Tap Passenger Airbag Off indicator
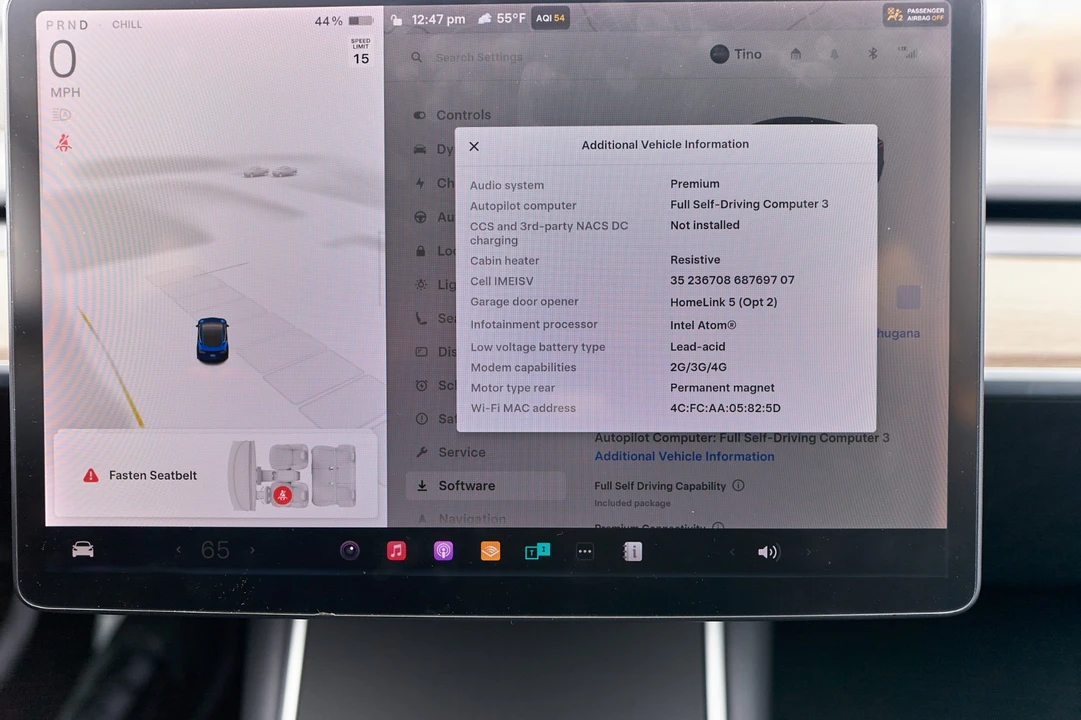Image resolution: width=1081 pixels, height=720 pixels. click(x=916, y=14)
